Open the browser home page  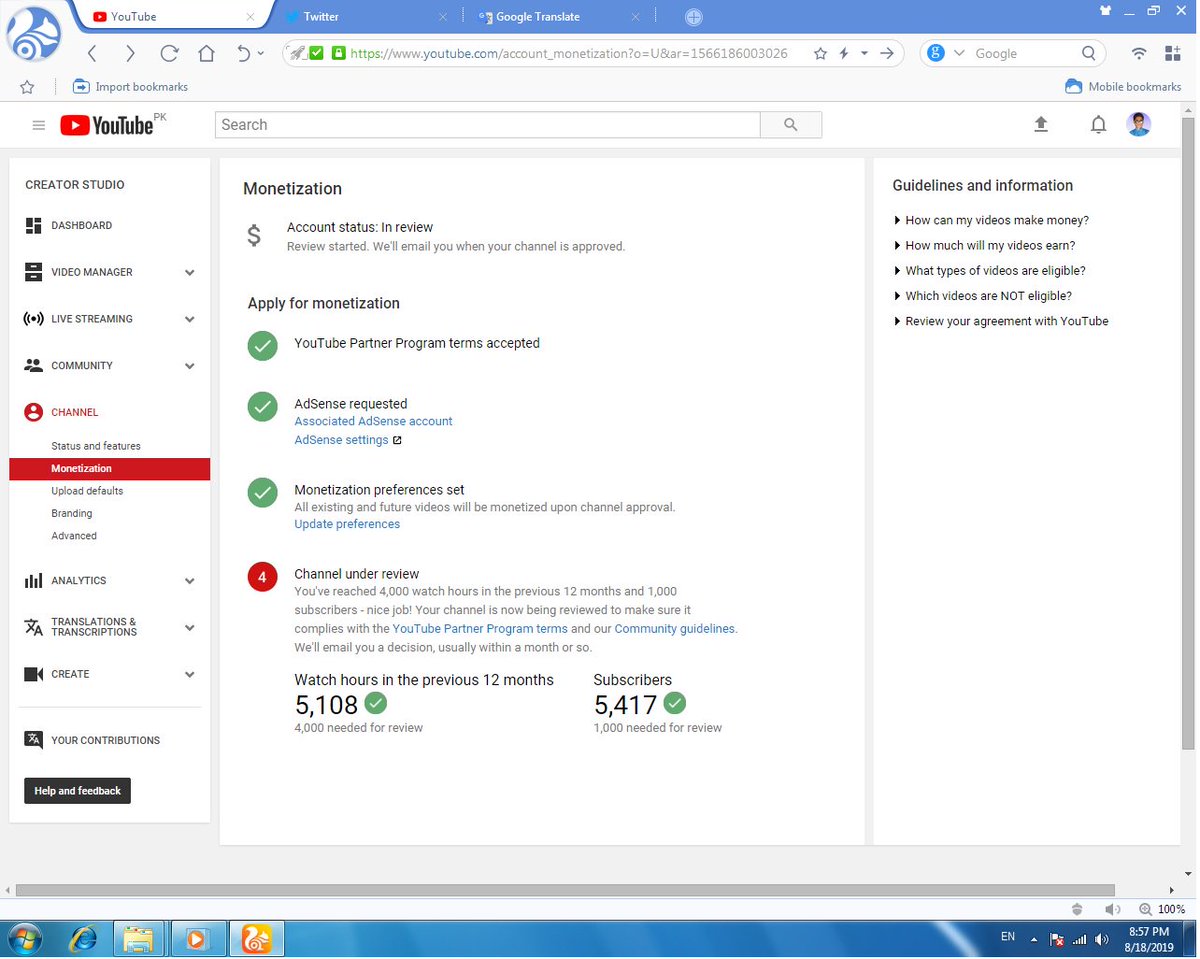[x=206, y=54]
